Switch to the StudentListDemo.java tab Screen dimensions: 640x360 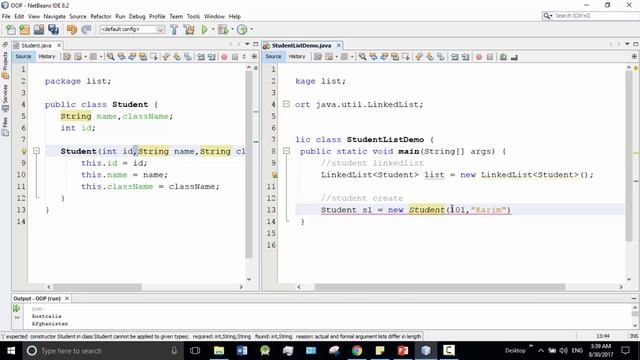(x=301, y=45)
